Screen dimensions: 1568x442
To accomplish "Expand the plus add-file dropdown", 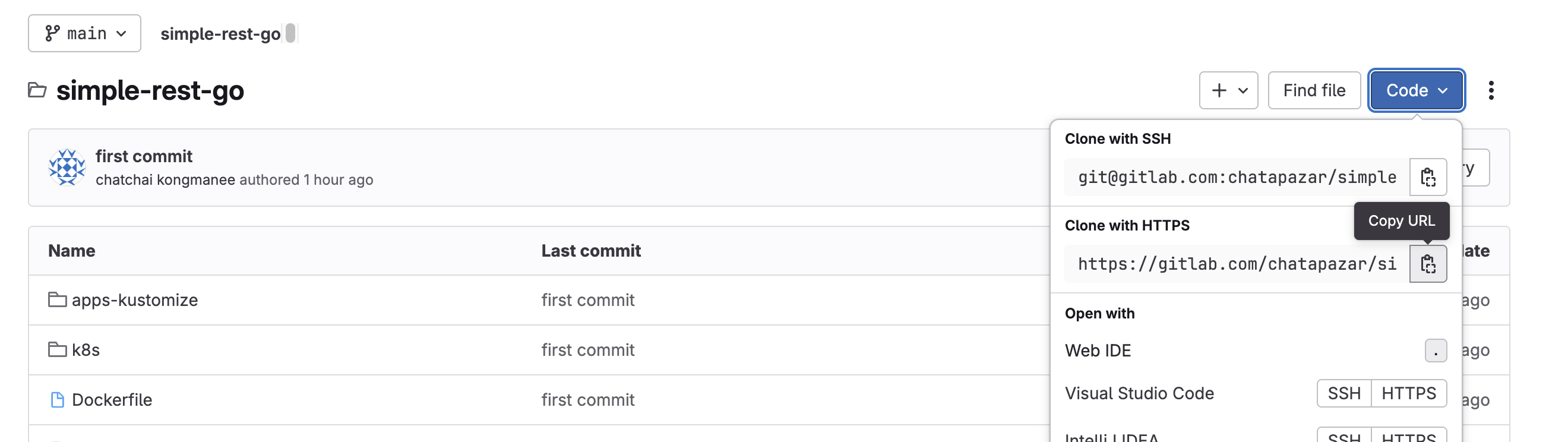I will [x=1228, y=90].
